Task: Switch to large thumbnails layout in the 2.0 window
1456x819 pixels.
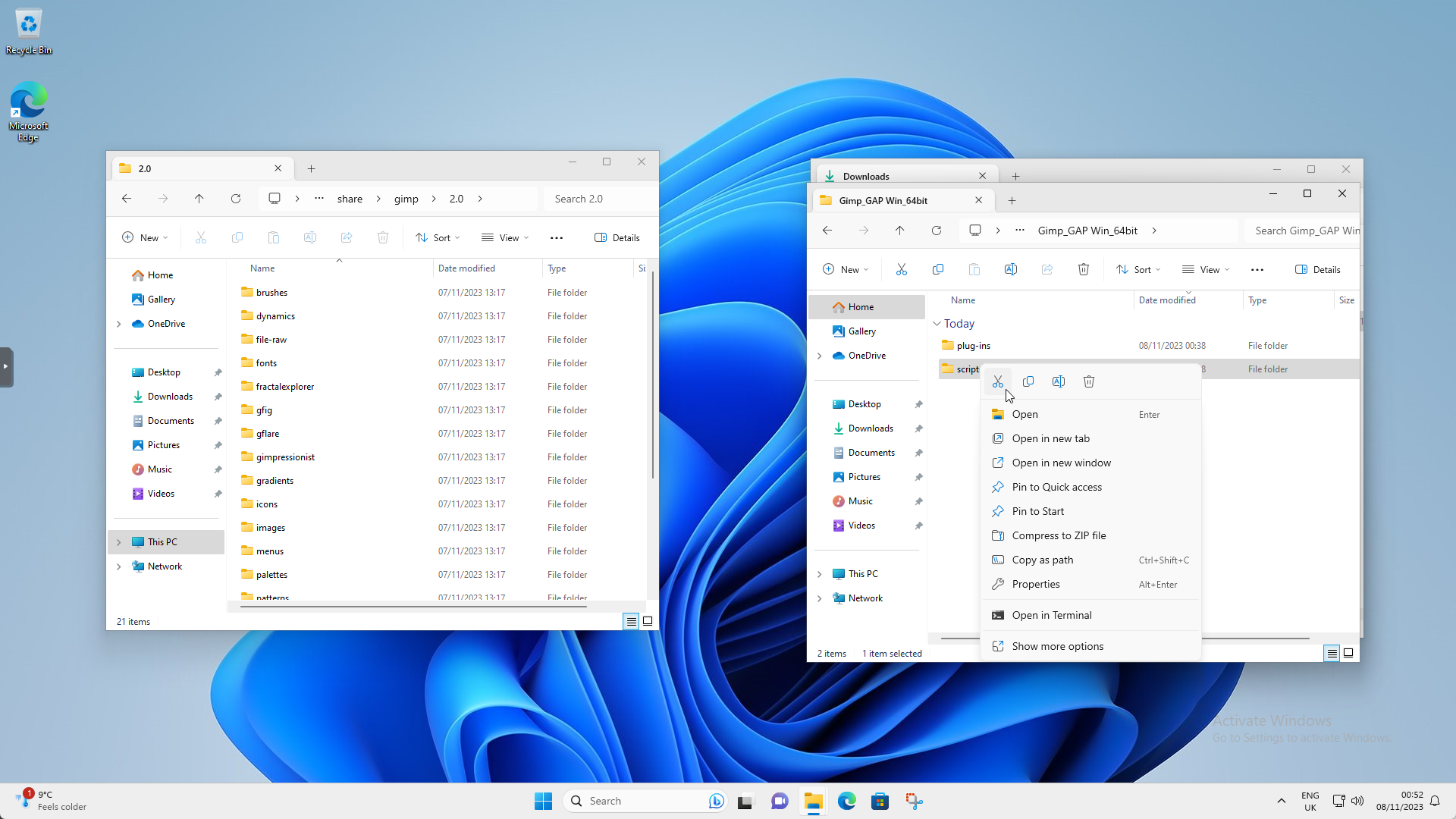Action: [648, 621]
